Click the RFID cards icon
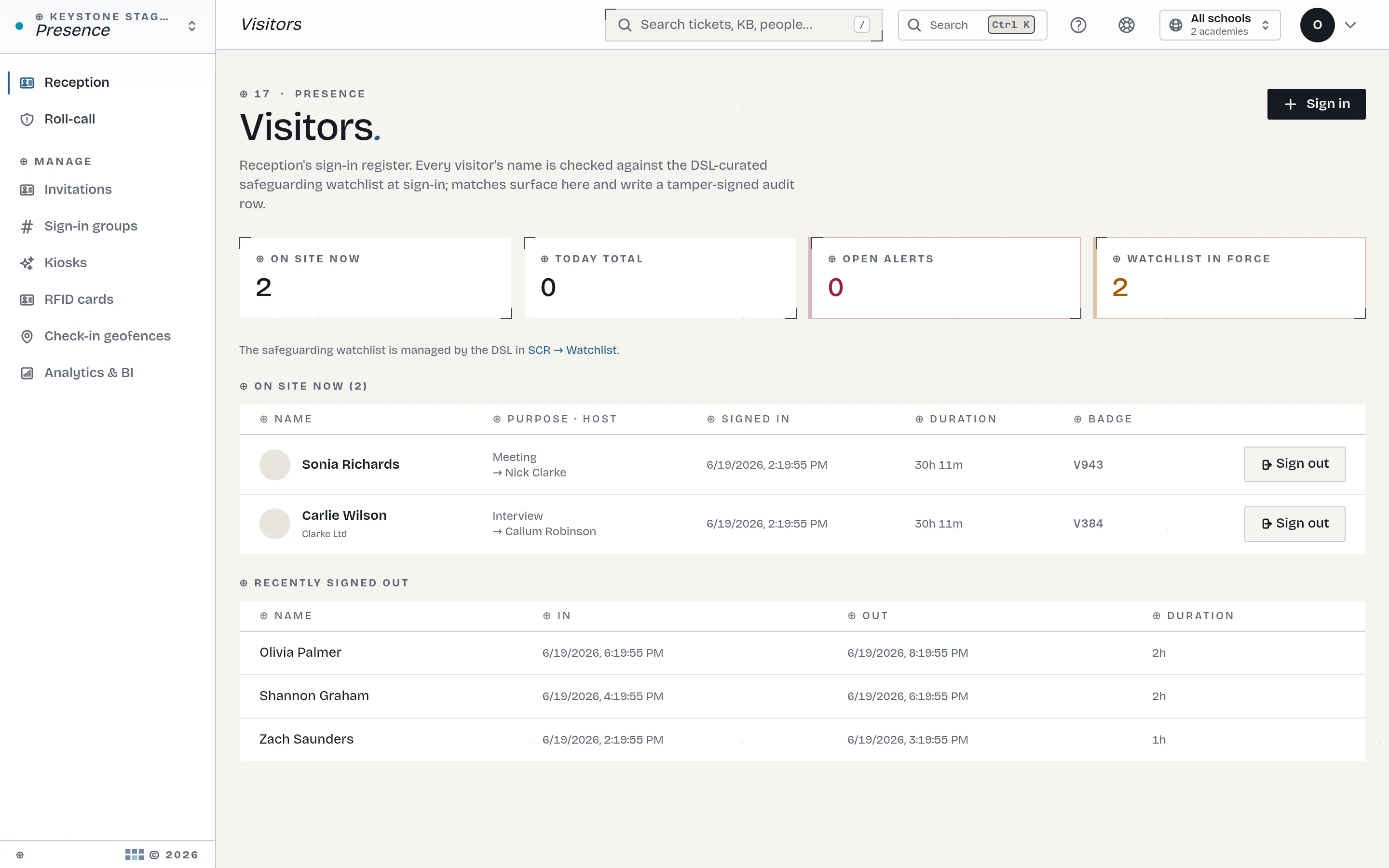 (x=27, y=299)
